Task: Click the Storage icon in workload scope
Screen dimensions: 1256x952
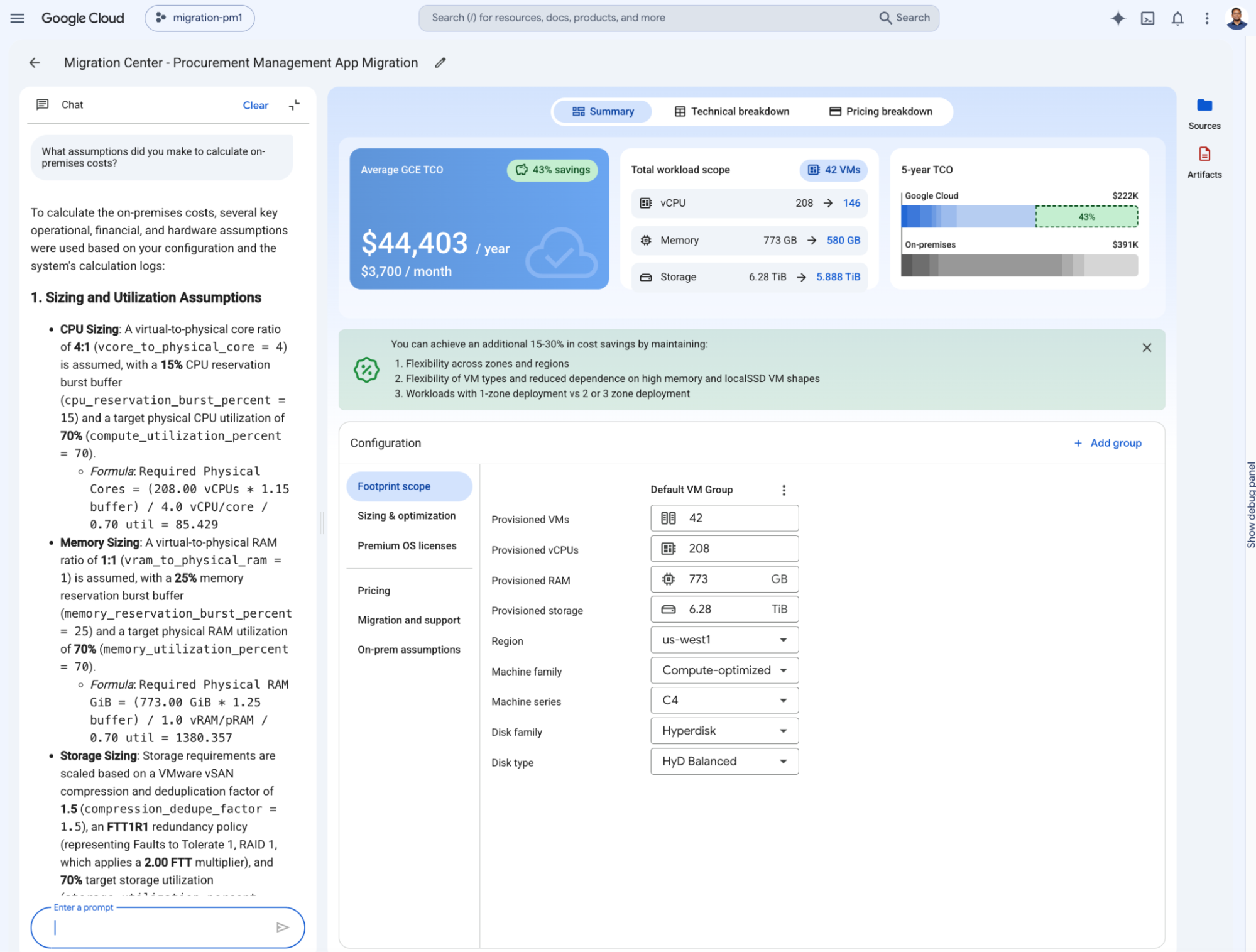Action: (x=645, y=277)
